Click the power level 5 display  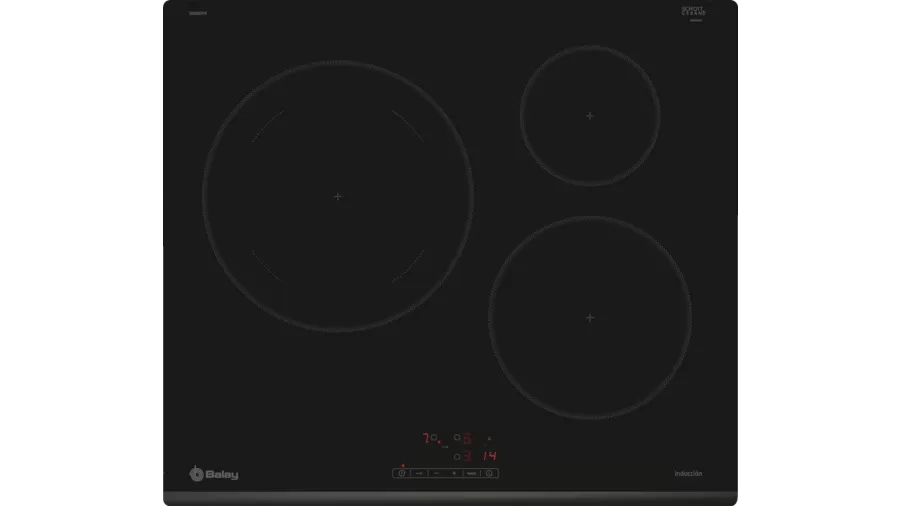click(x=467, y=438)
